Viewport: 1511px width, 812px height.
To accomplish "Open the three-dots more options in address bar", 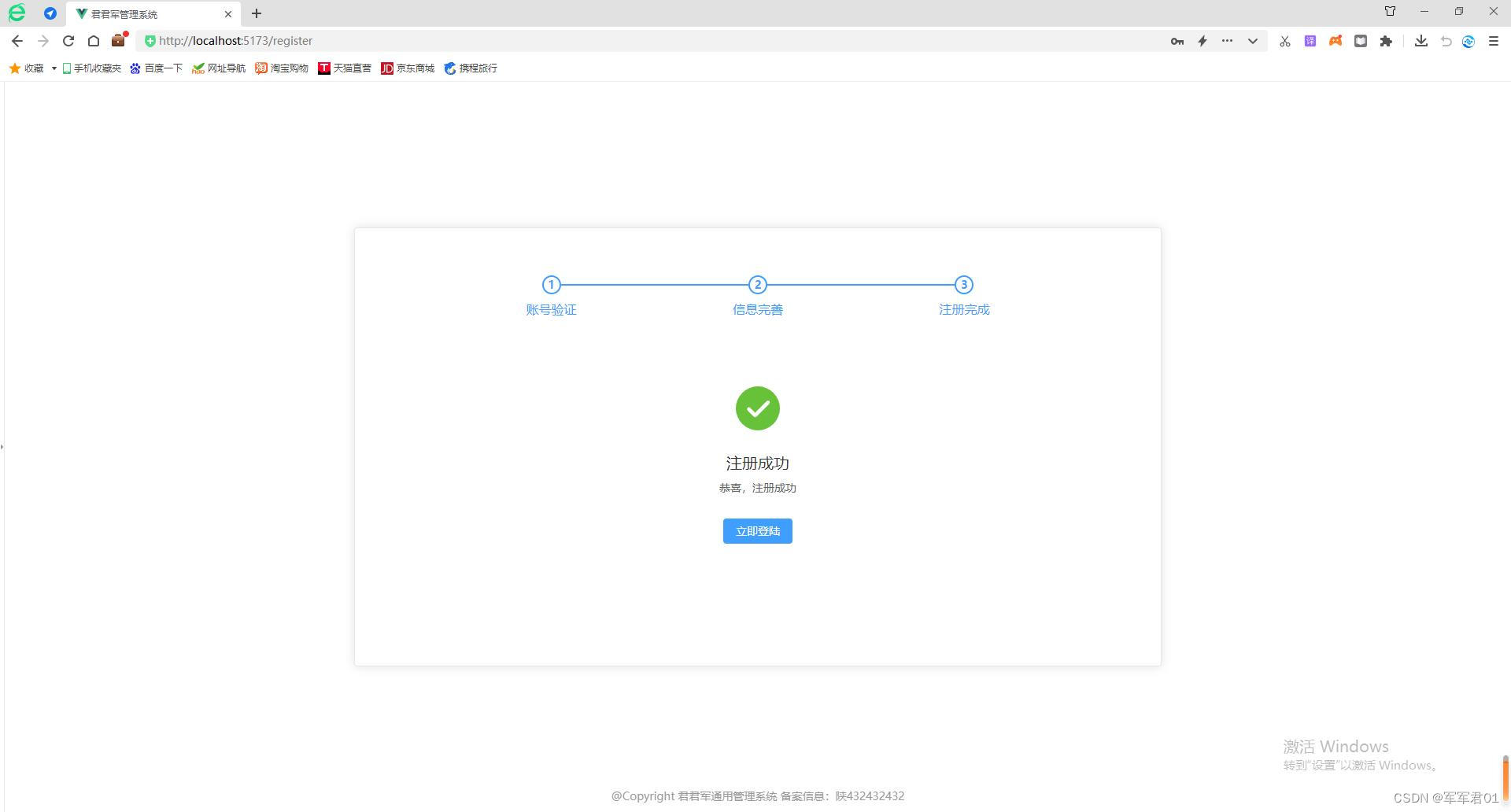I will tap(1228, 41).
